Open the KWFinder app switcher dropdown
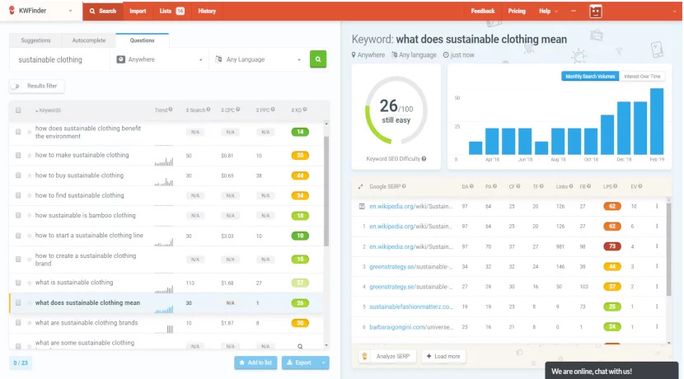Viewport: 684px width, 379px height. (x=70, y=11)
